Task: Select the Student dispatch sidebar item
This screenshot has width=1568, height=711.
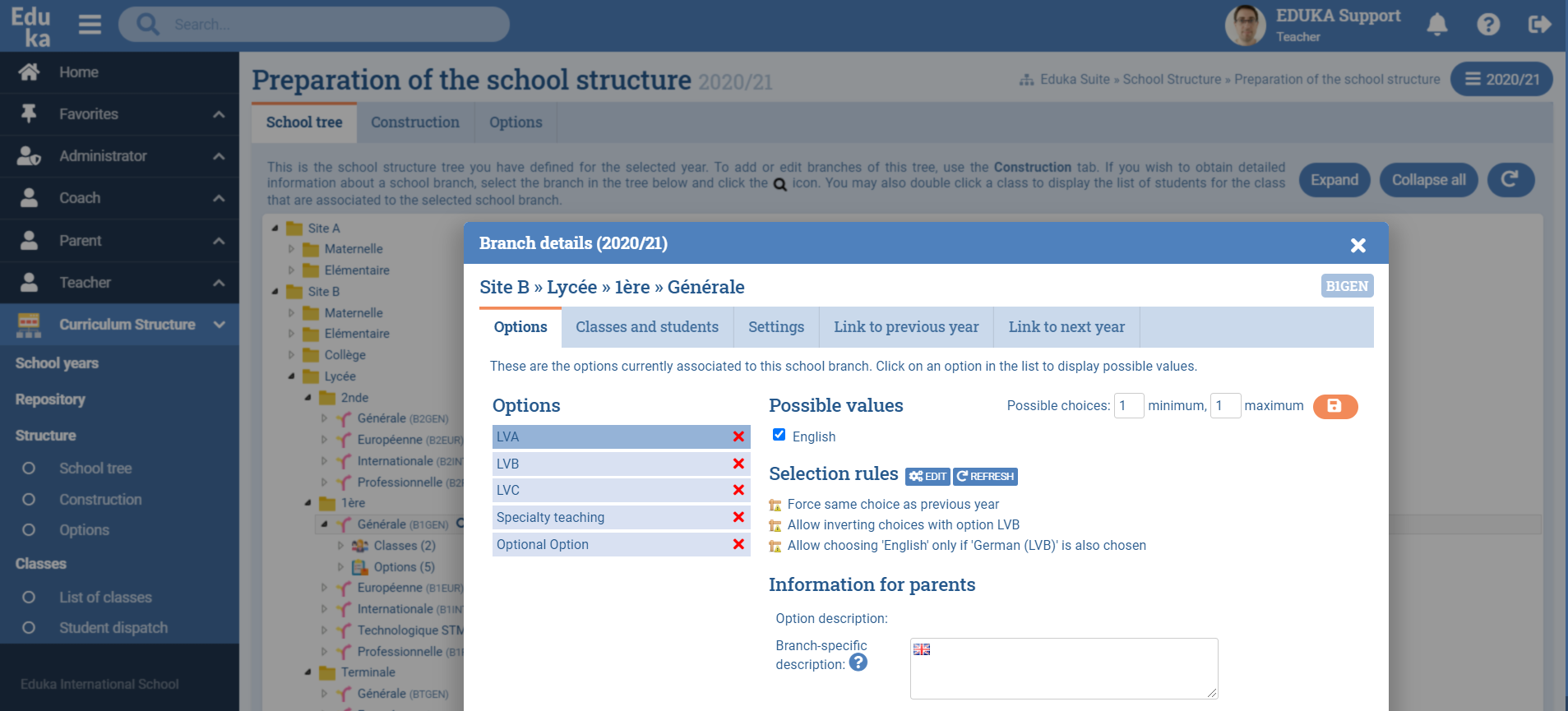Action: click(x=113, y=628)
